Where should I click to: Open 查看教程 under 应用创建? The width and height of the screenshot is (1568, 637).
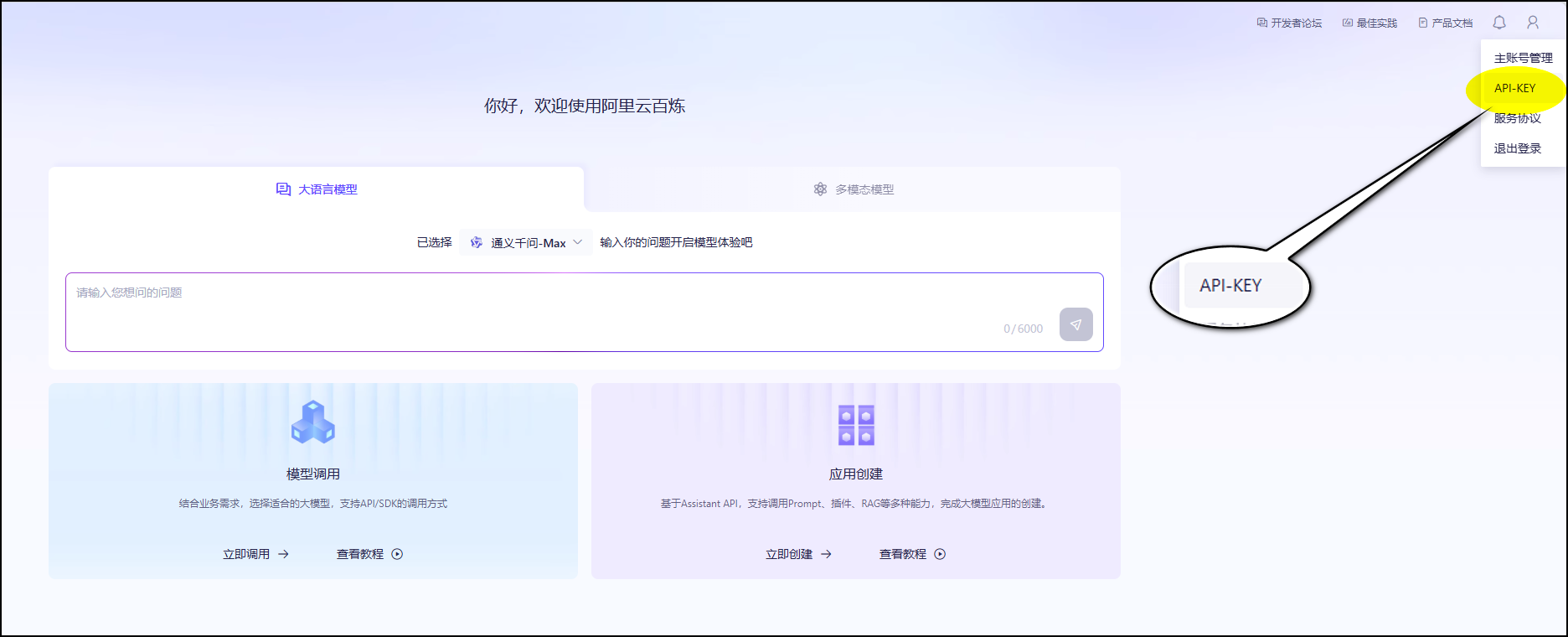click(903, 554)
